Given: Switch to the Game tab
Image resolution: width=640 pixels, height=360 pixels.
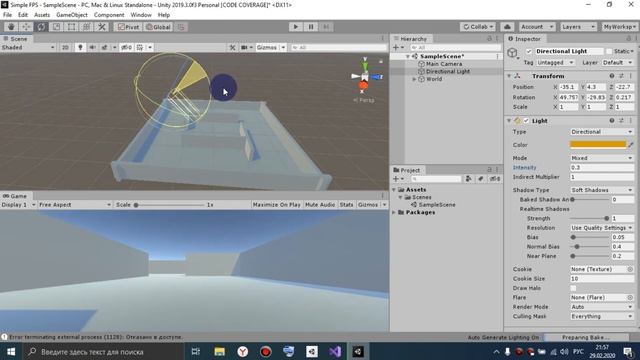Looking at the screenshot, I should coord(15,196).
